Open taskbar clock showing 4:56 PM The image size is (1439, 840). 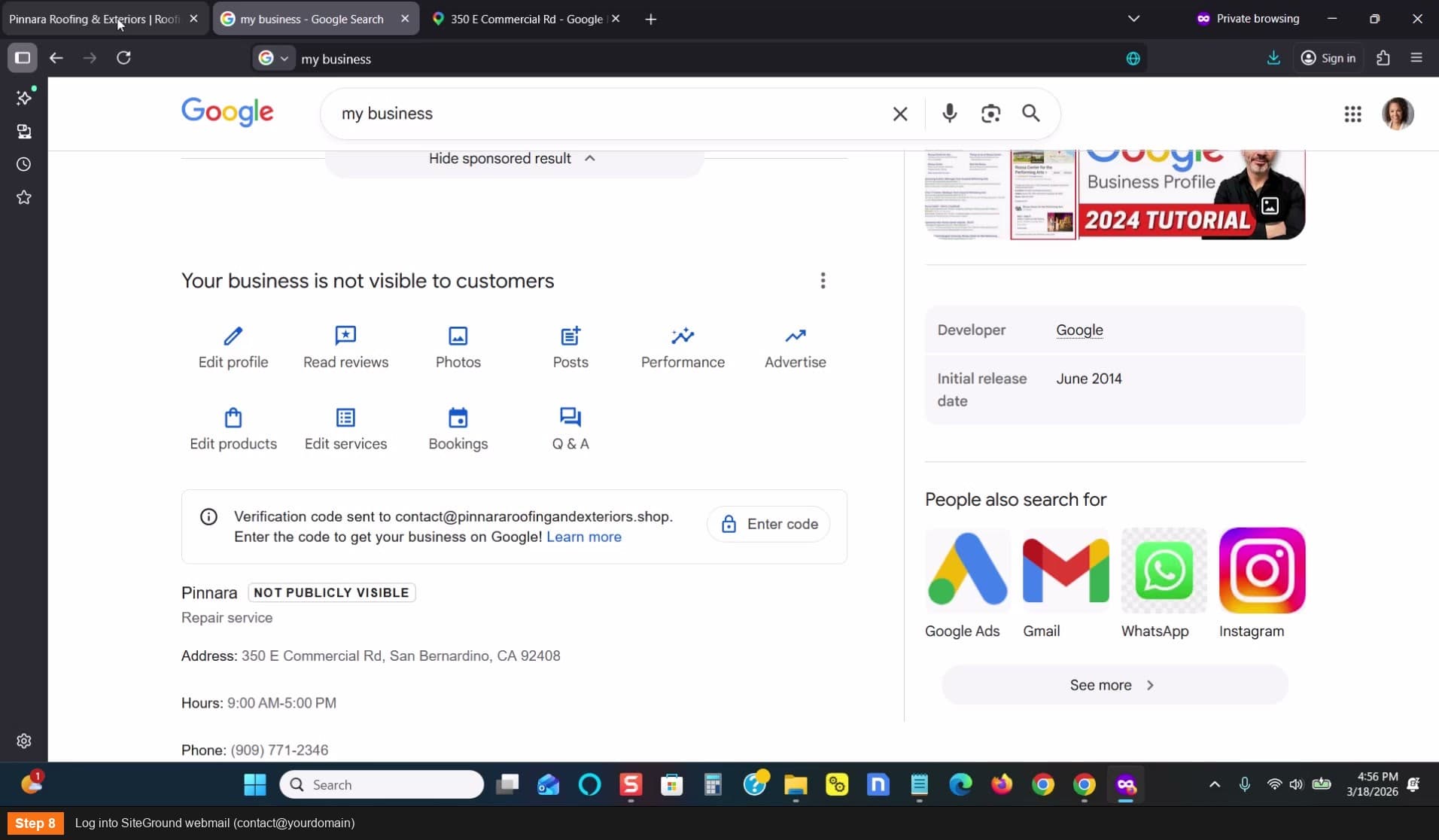tap(1372, 784)
